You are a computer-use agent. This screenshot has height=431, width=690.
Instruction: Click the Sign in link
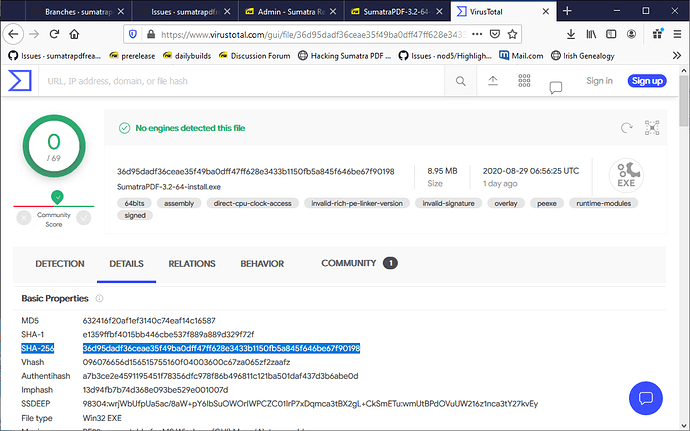click(599, 81)
